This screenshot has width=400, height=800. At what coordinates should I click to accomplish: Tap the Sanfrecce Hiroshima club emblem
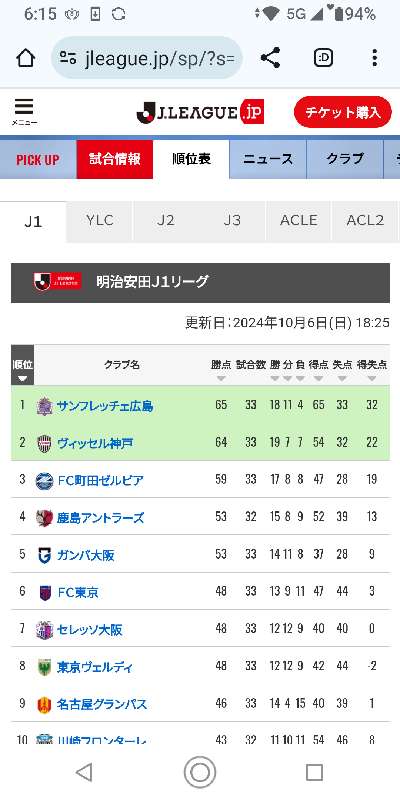pyautogui.click(x=44, y=406)
